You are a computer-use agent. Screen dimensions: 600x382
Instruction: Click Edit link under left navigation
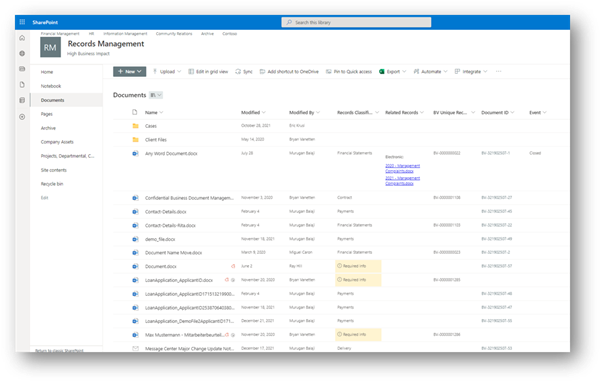click(x=44, y=198)
